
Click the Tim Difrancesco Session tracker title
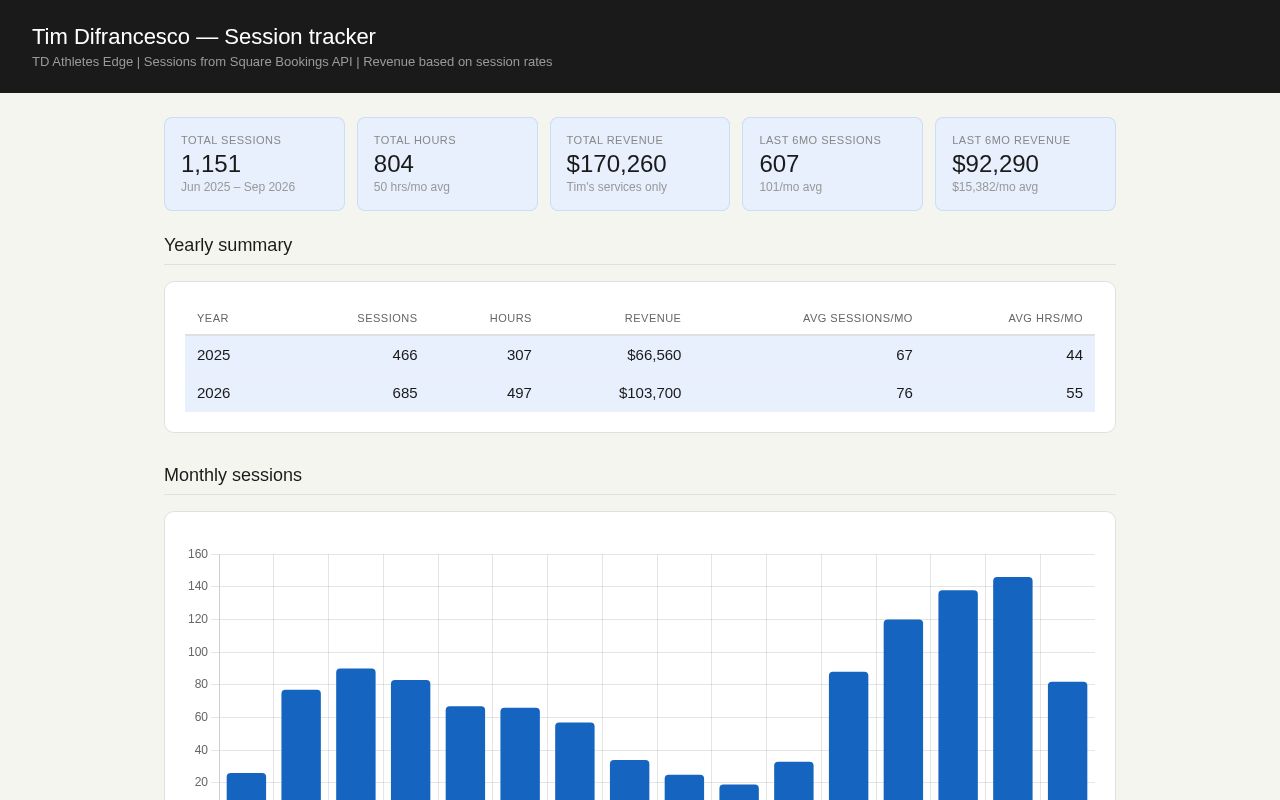204,36
